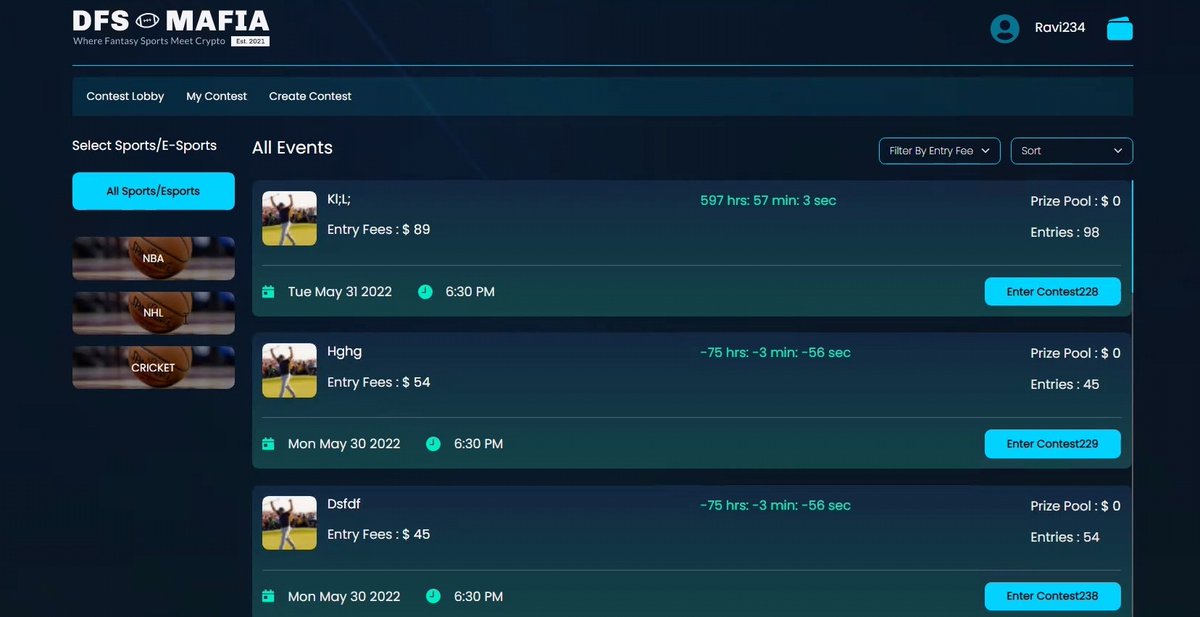The width and height of the screenshot is (1200, 617).
Task: Open Create Contest tab
Action: tap(310, 96)
